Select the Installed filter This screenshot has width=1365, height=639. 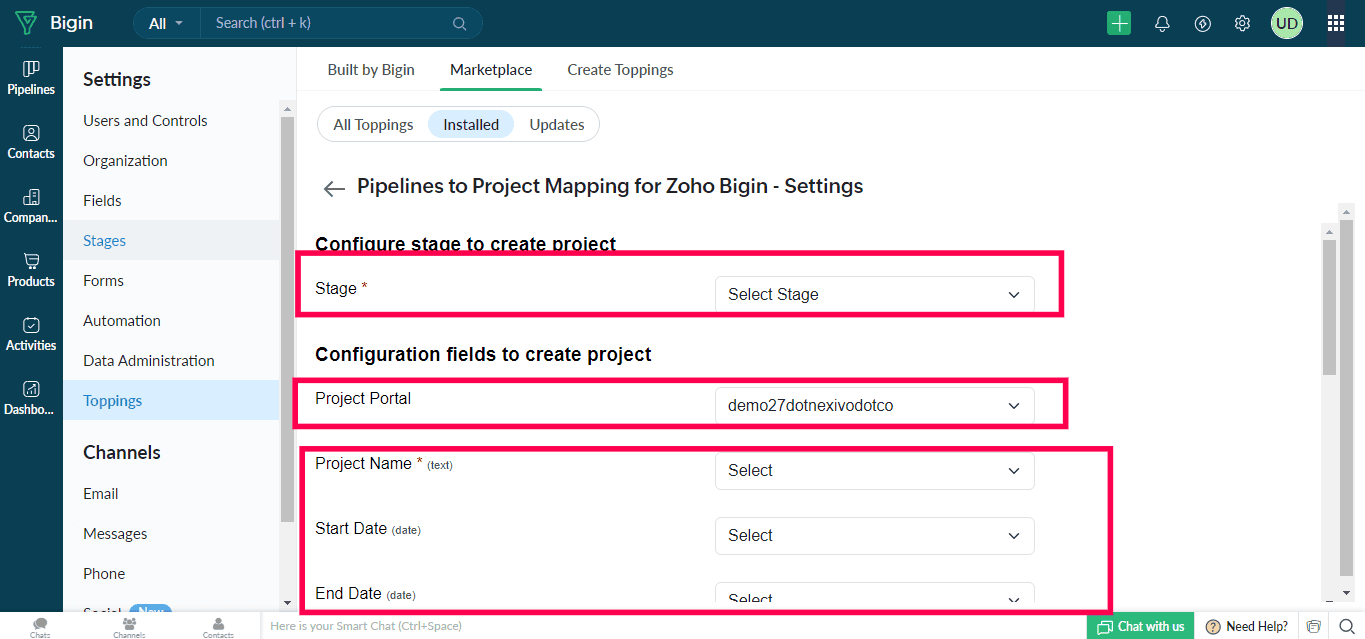(471, 124)
